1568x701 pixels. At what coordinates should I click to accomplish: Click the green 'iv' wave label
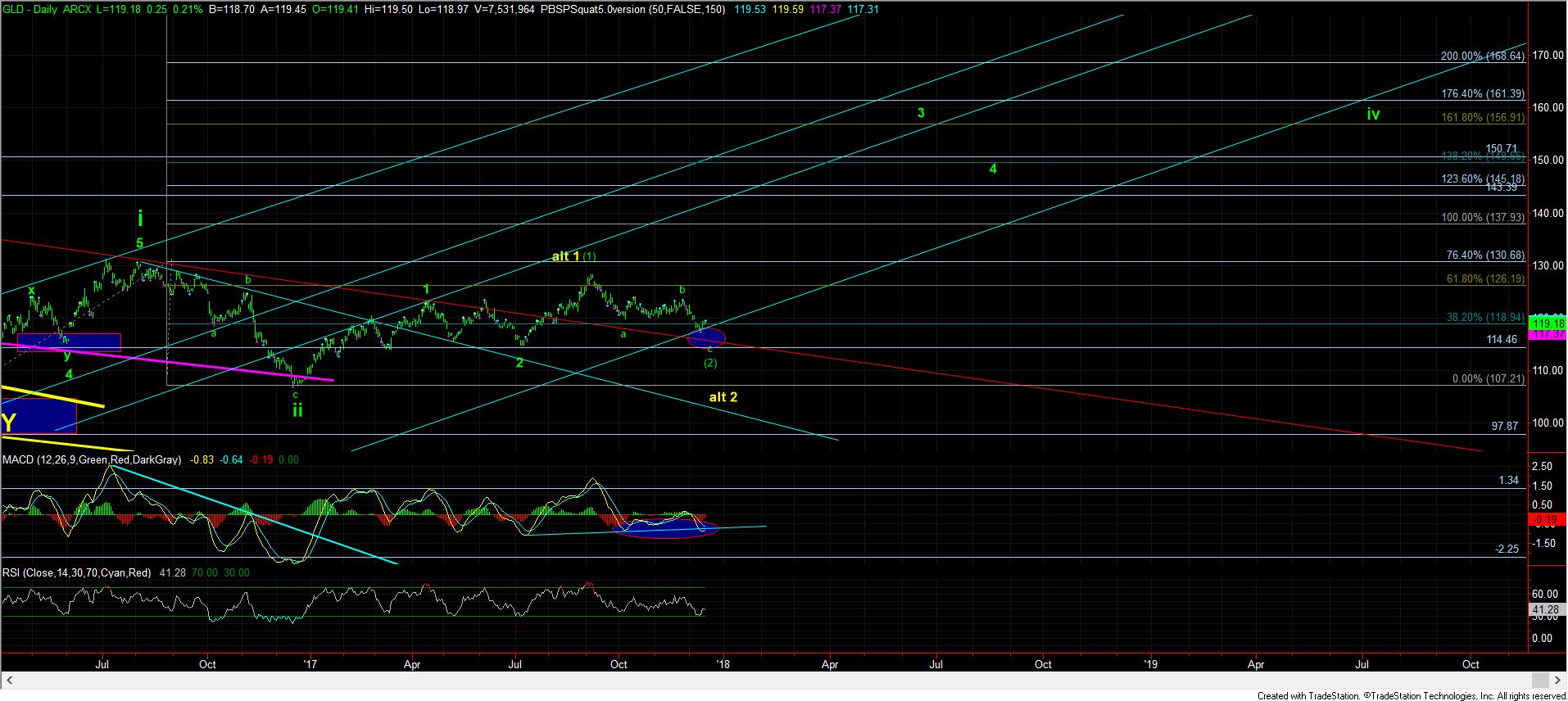(1373, 115)
